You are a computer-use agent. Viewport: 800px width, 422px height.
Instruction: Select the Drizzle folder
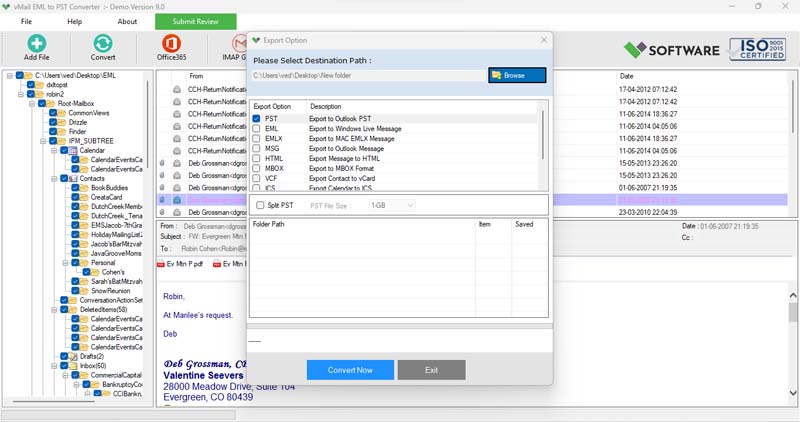click(78, 122)
